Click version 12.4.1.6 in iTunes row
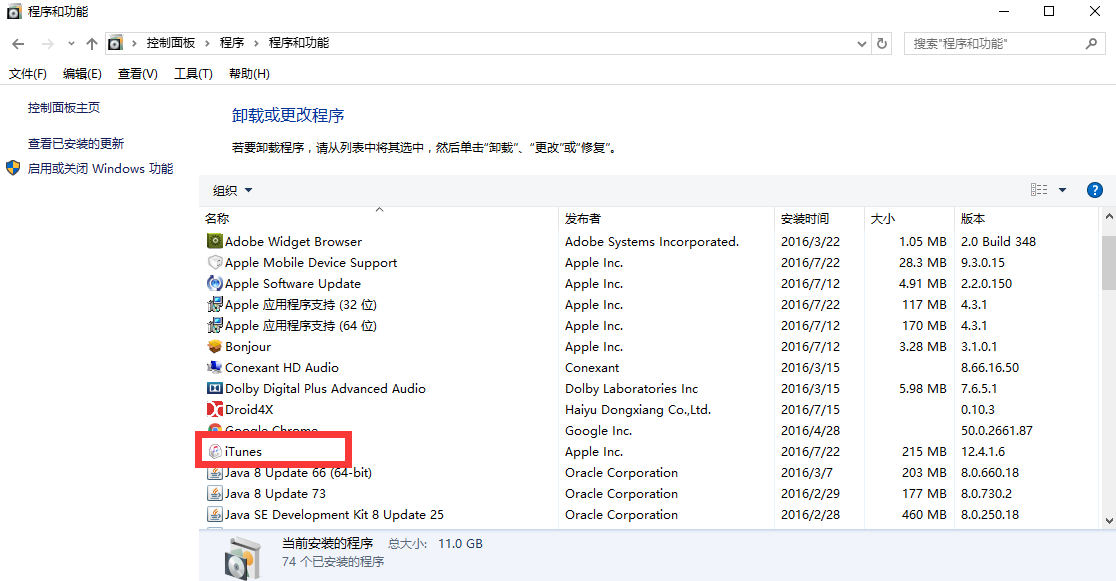 pos(983,451)
